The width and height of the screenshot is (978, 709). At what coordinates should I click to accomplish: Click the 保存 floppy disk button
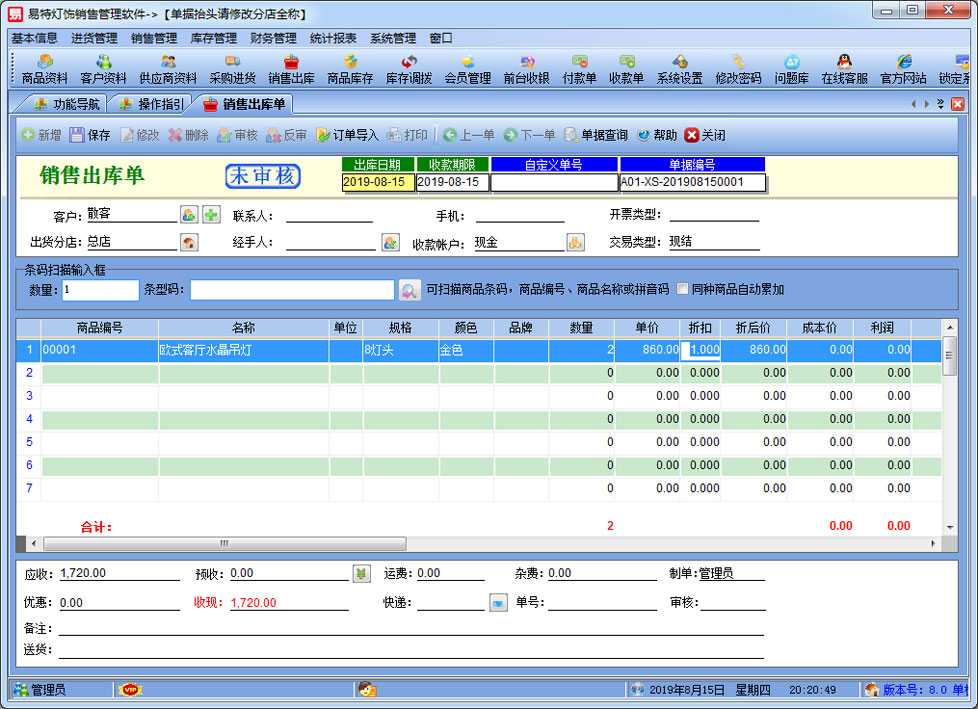coord(90,135)
